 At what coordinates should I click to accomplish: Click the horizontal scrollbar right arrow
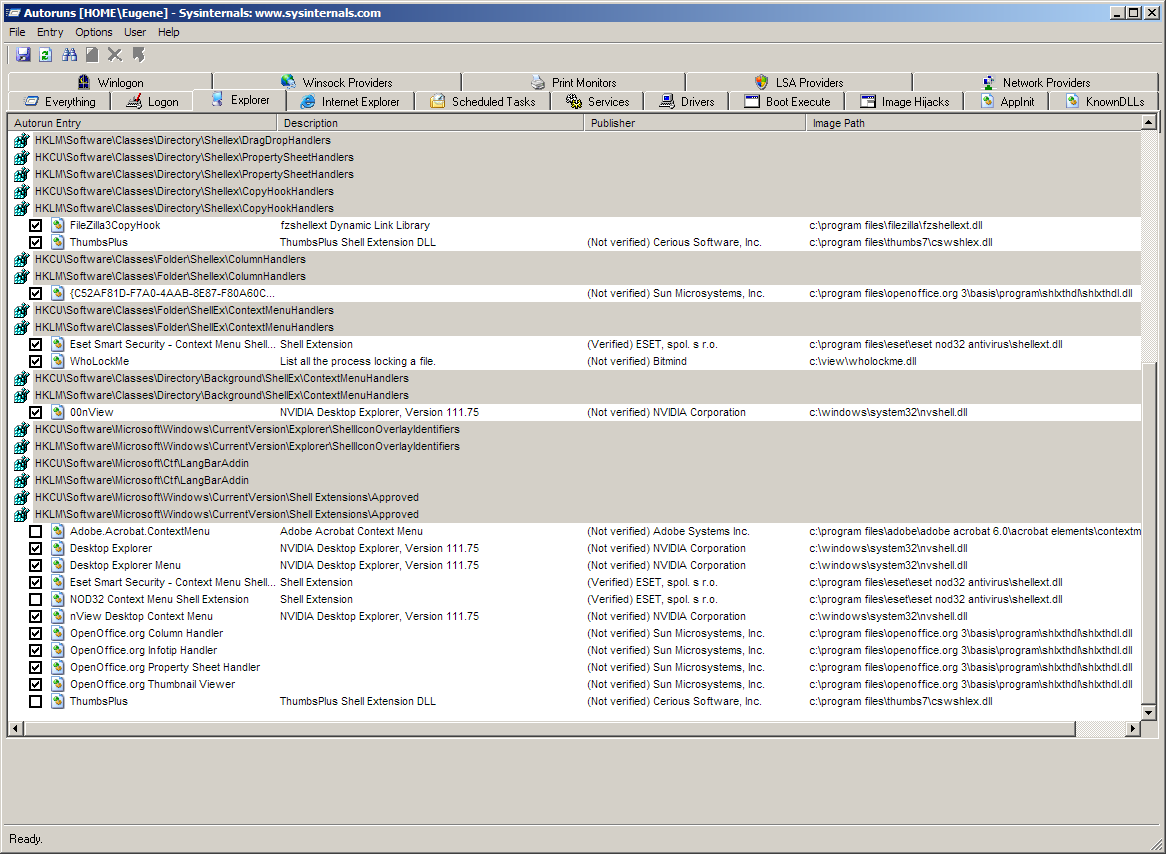tap(1133, 728)
